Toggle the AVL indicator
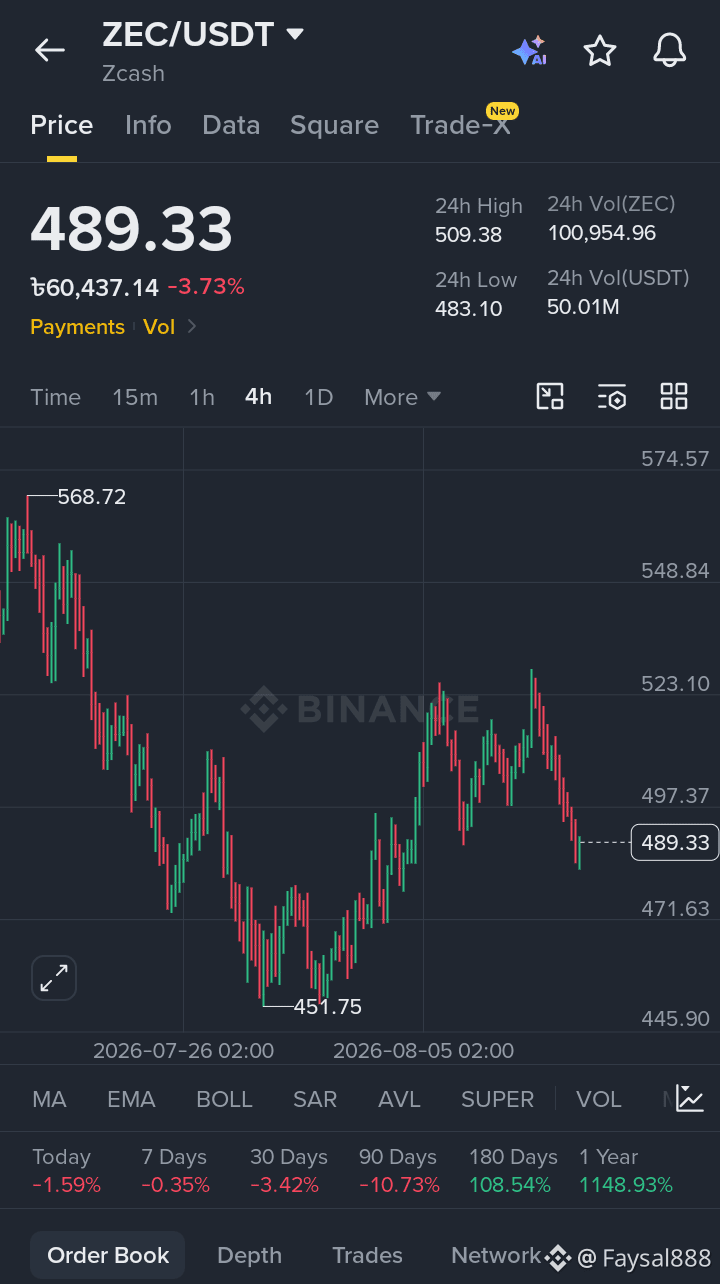Screen dimensions: 720x1284 pyautogui.click(x=399, y=1099)
